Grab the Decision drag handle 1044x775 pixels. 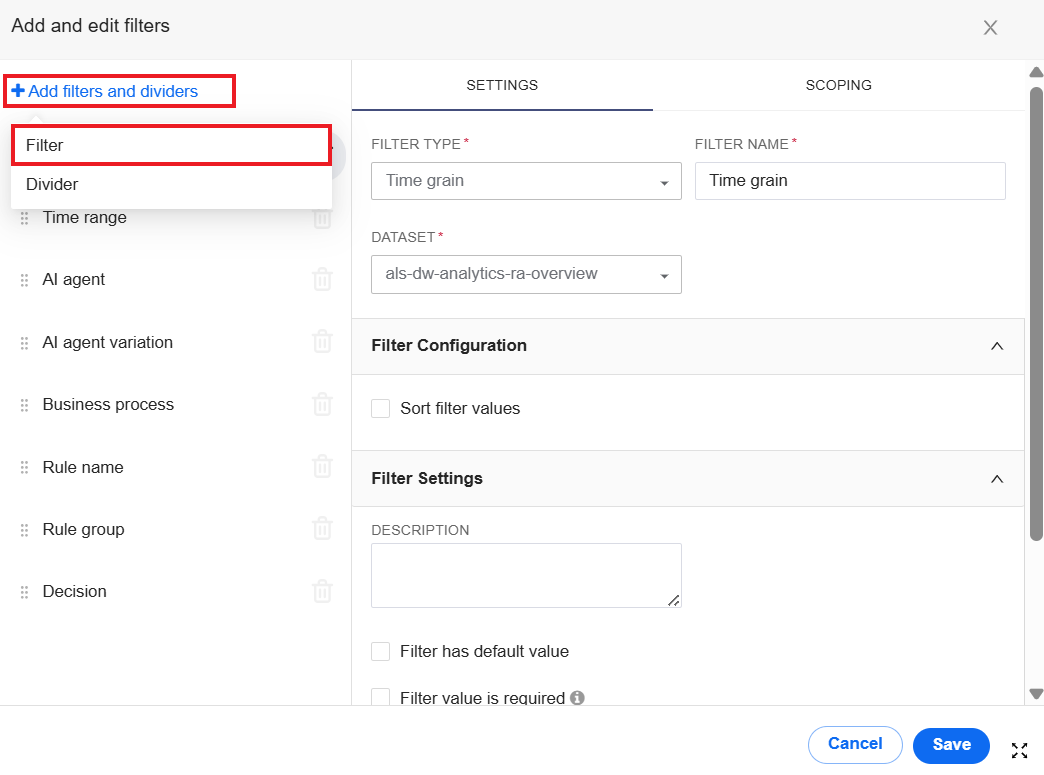(25, 592)
